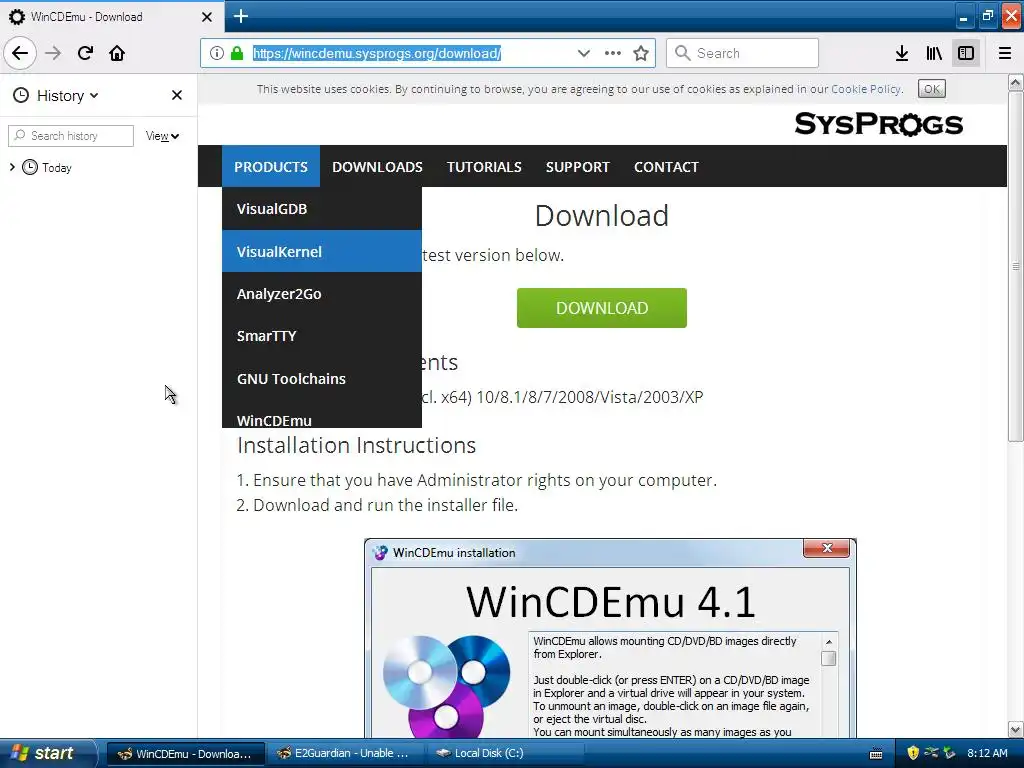Viewport: 1024px width, 768px height.
Task: Open the Windows start menu
Action: coord(47,753)
